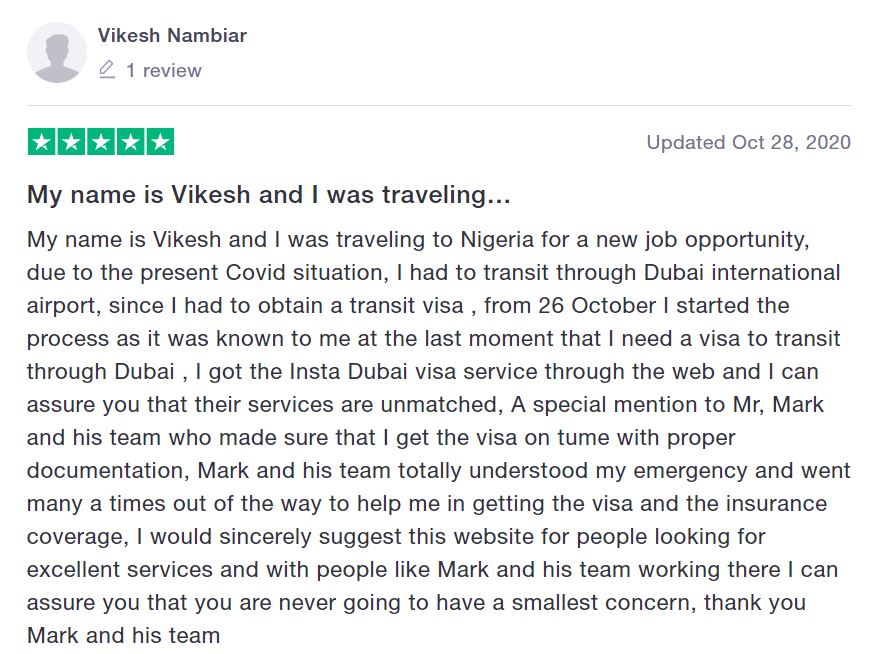This screenshot has height=654, width=879.
Task: Click 'Dubai international' in the review body
Action: tap(742, 272)
